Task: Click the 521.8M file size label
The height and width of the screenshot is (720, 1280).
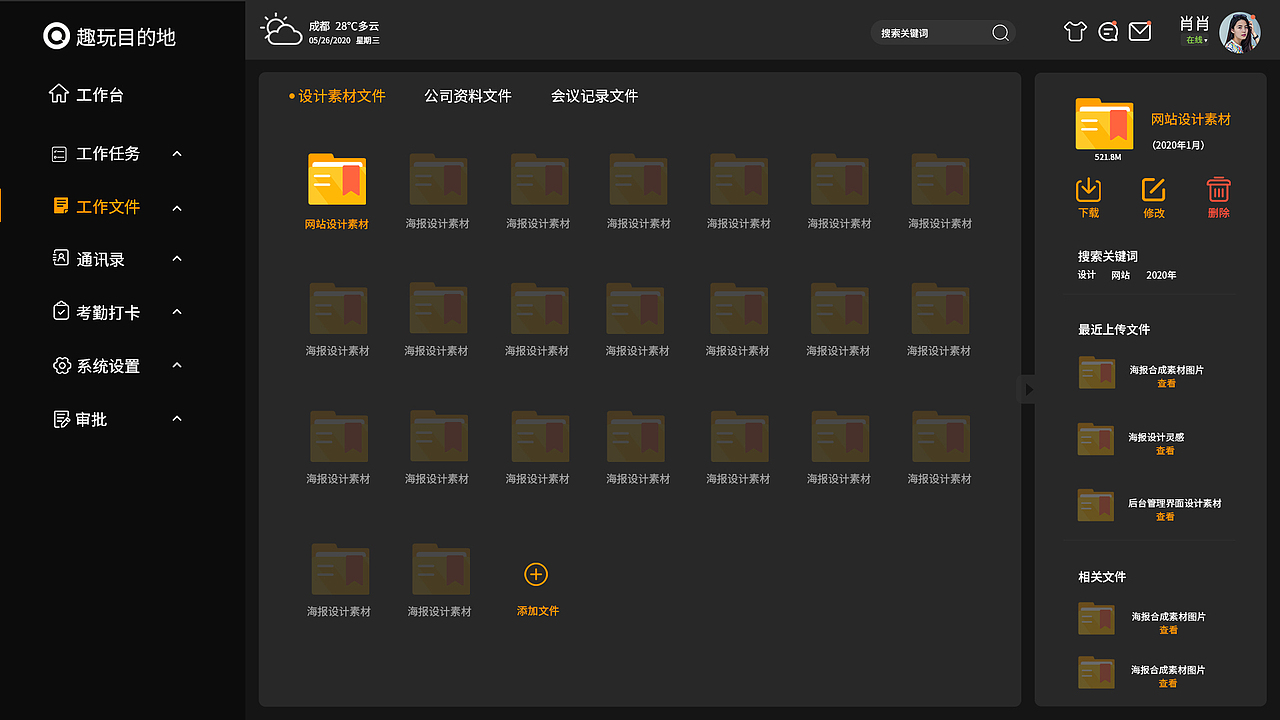Action: pos(1108,157)
